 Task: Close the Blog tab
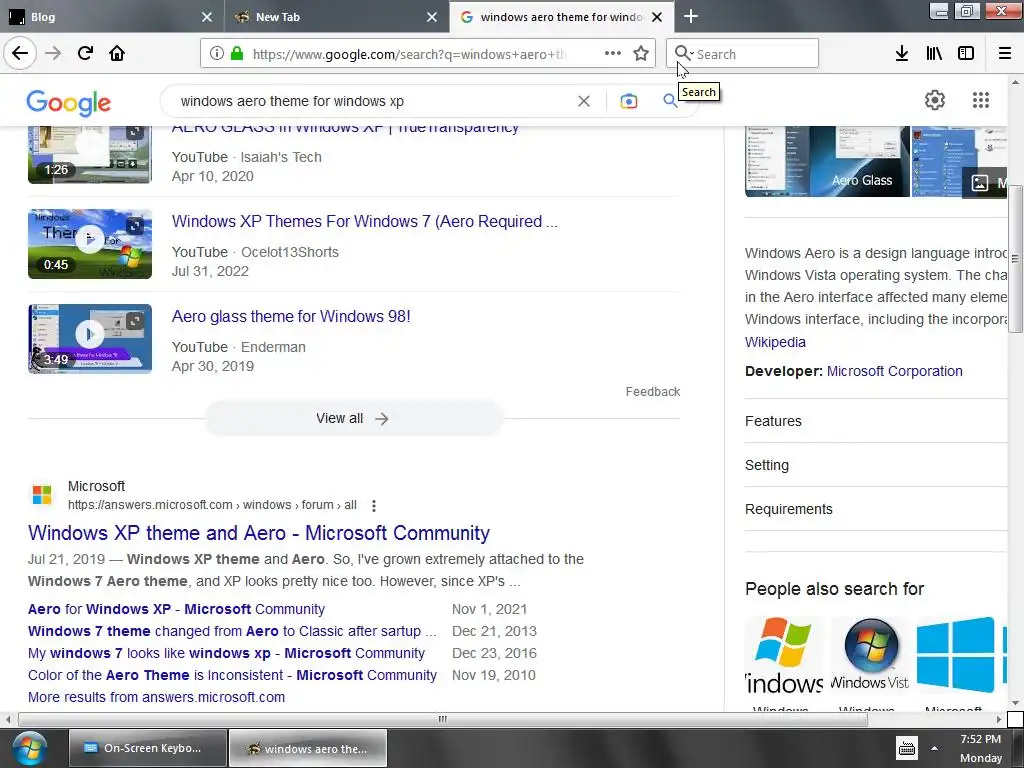coord(207,17)
